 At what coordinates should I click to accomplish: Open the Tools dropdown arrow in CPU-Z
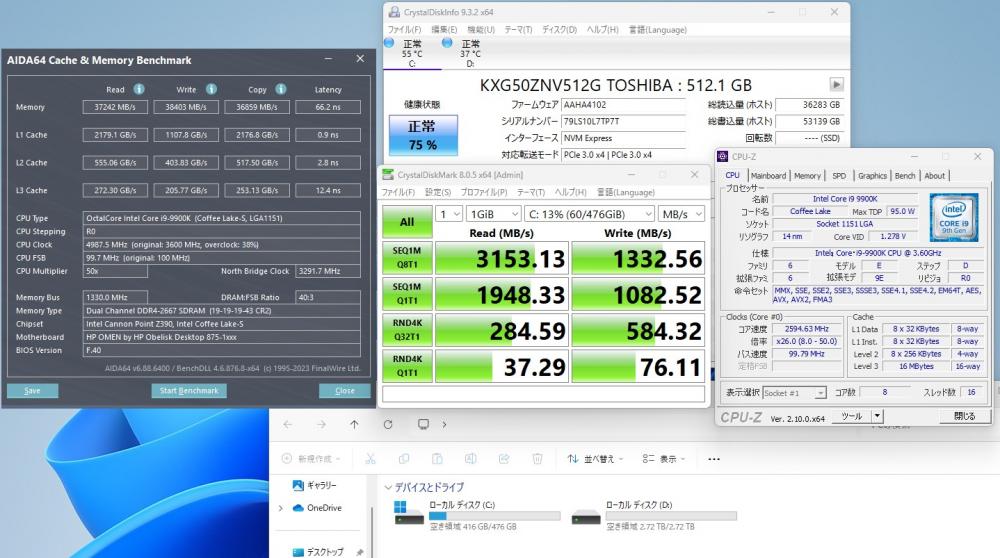point(878,416)
